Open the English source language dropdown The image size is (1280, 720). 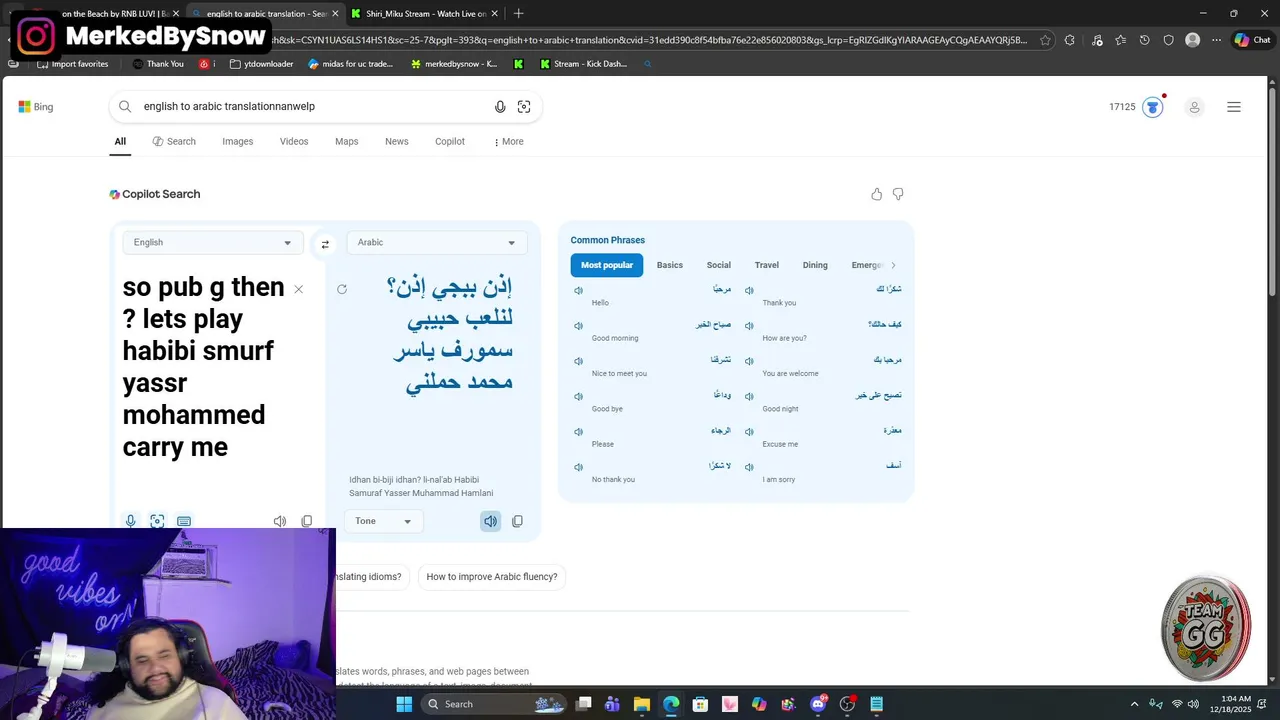click(213, 242)
